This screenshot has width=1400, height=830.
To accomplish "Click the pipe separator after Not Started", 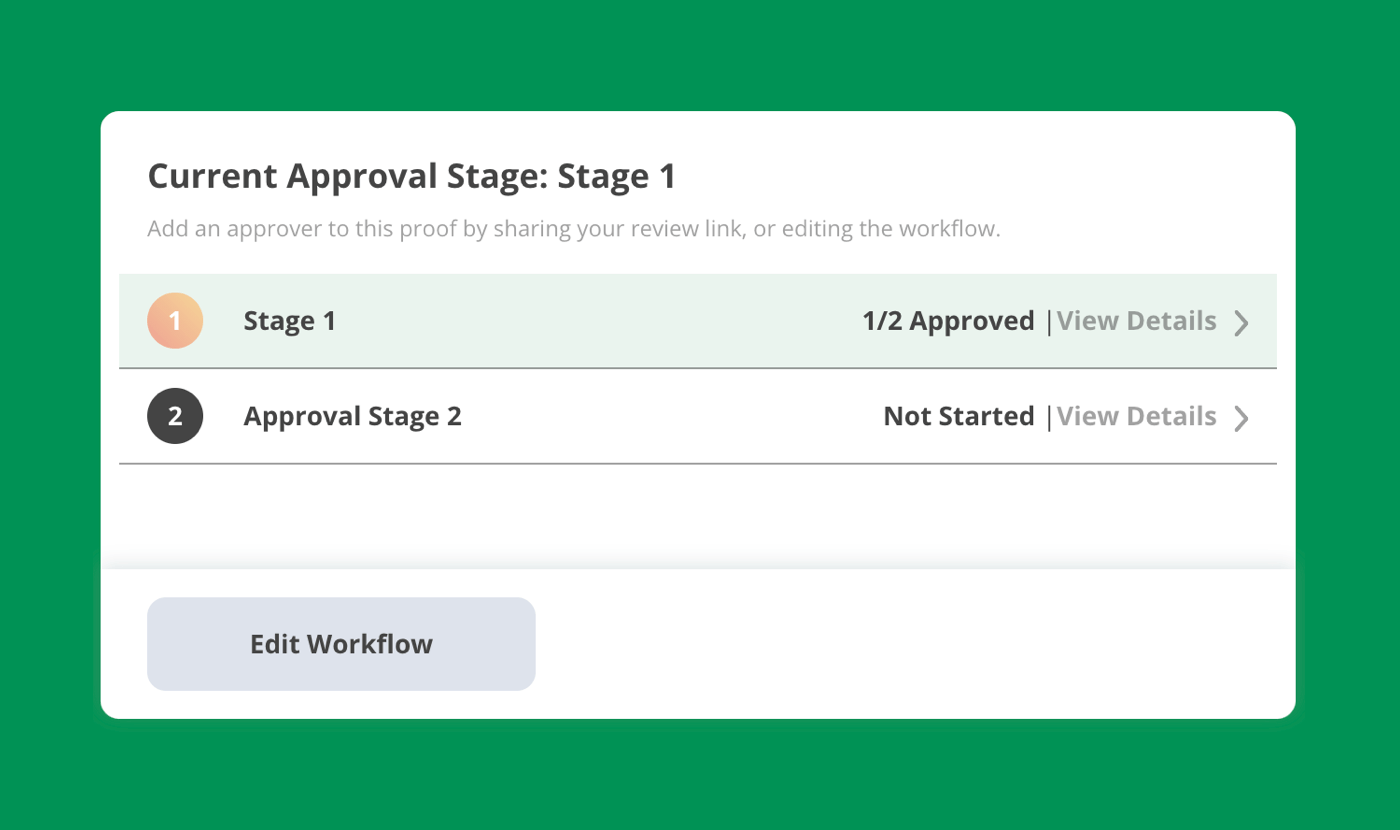I will 1048,417.
